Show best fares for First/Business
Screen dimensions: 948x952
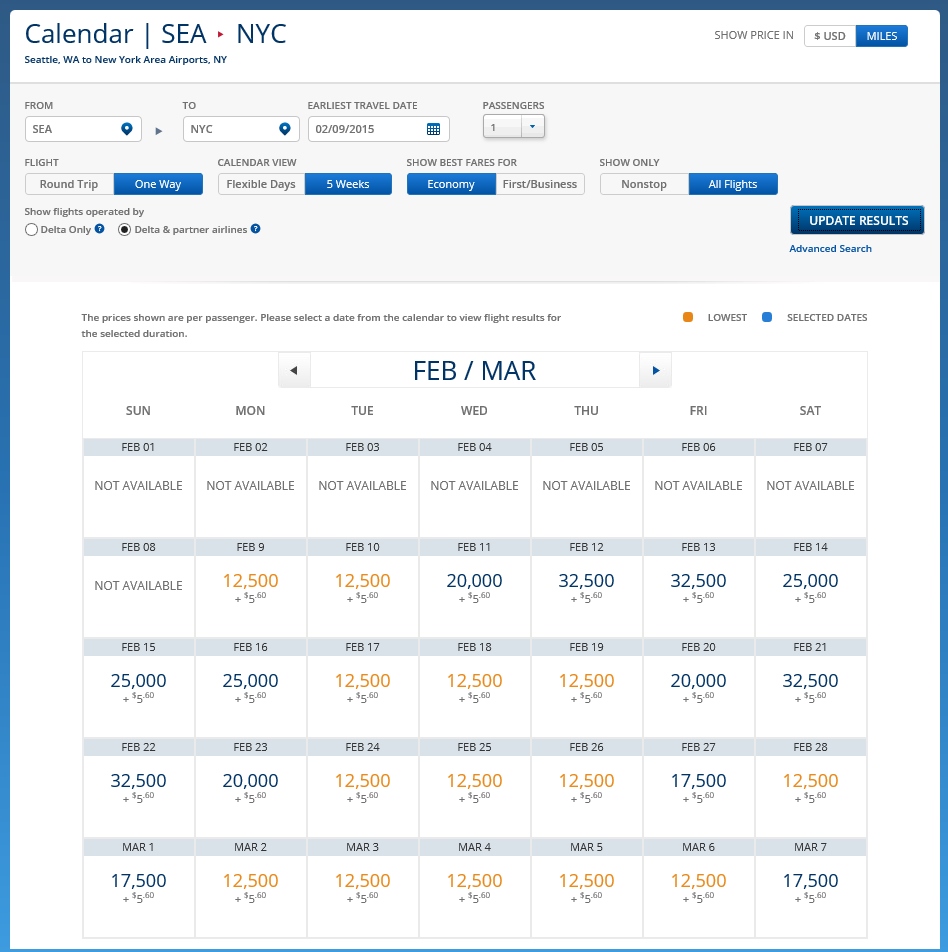(540, 183)
